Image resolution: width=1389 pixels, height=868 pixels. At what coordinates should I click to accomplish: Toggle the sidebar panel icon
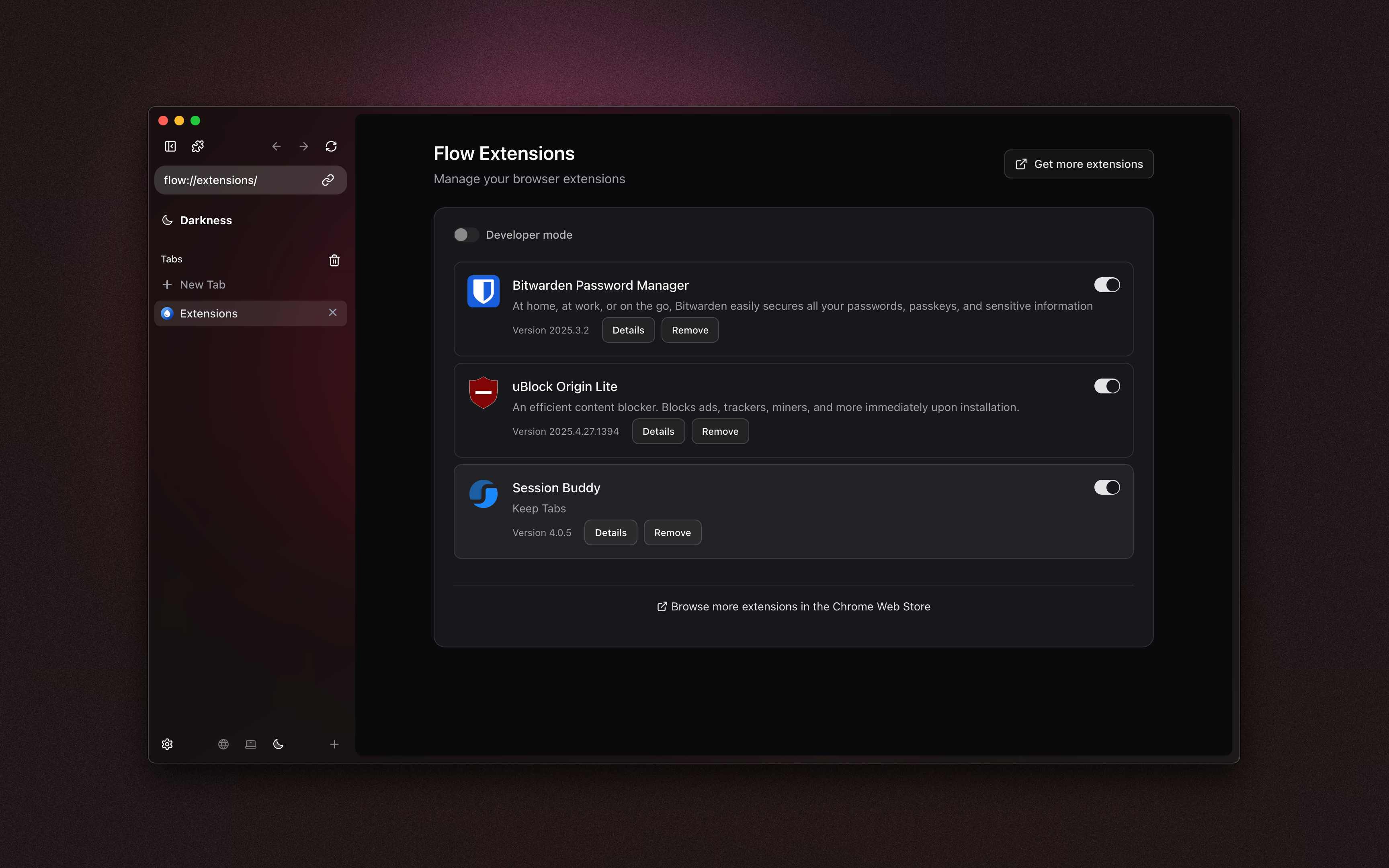coord(170,146)
